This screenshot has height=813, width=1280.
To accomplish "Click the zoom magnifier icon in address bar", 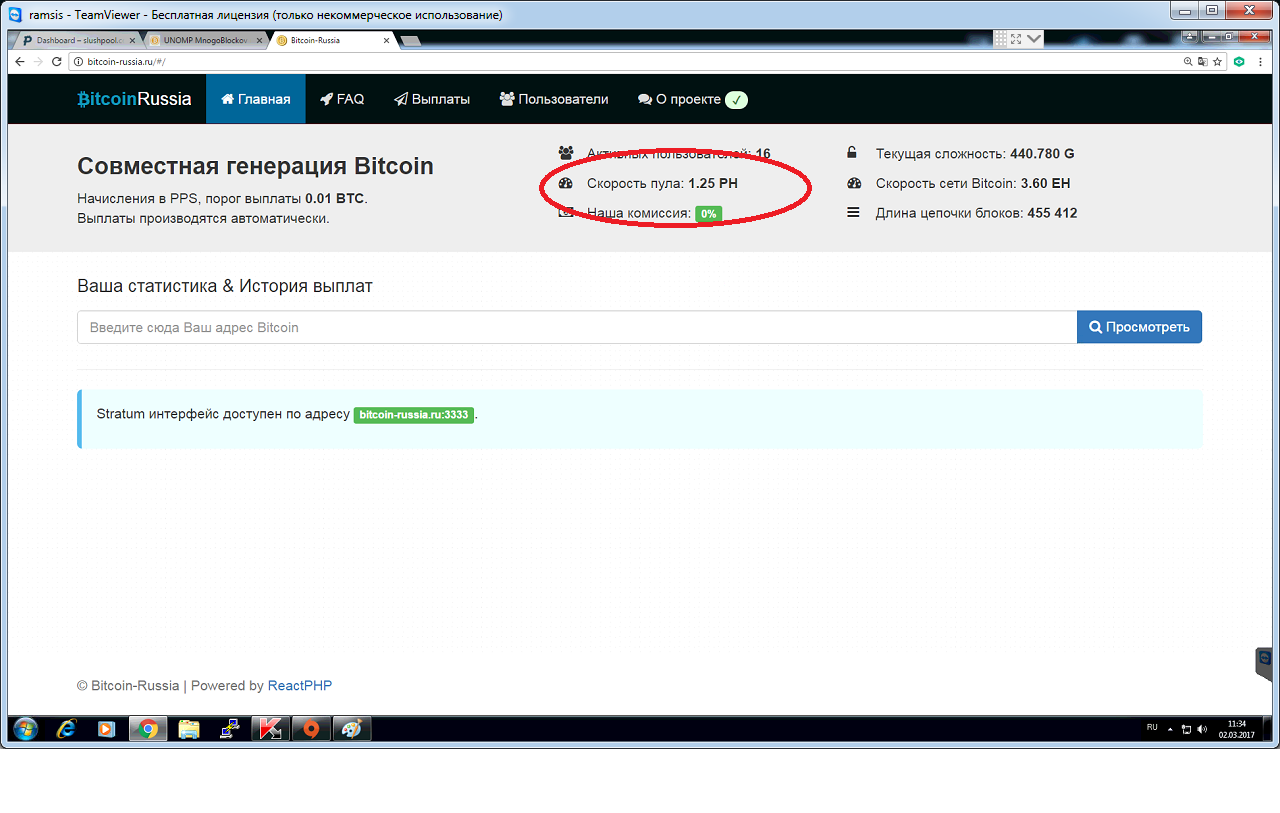I will pos(1188,61).
